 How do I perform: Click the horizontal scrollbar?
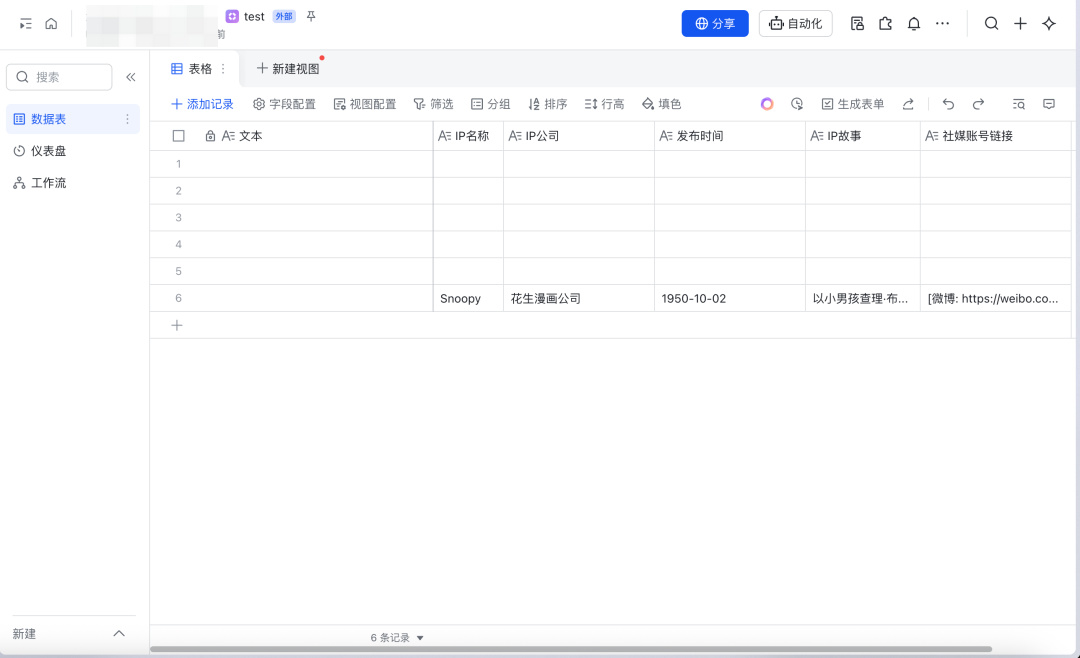pos(571,649)
